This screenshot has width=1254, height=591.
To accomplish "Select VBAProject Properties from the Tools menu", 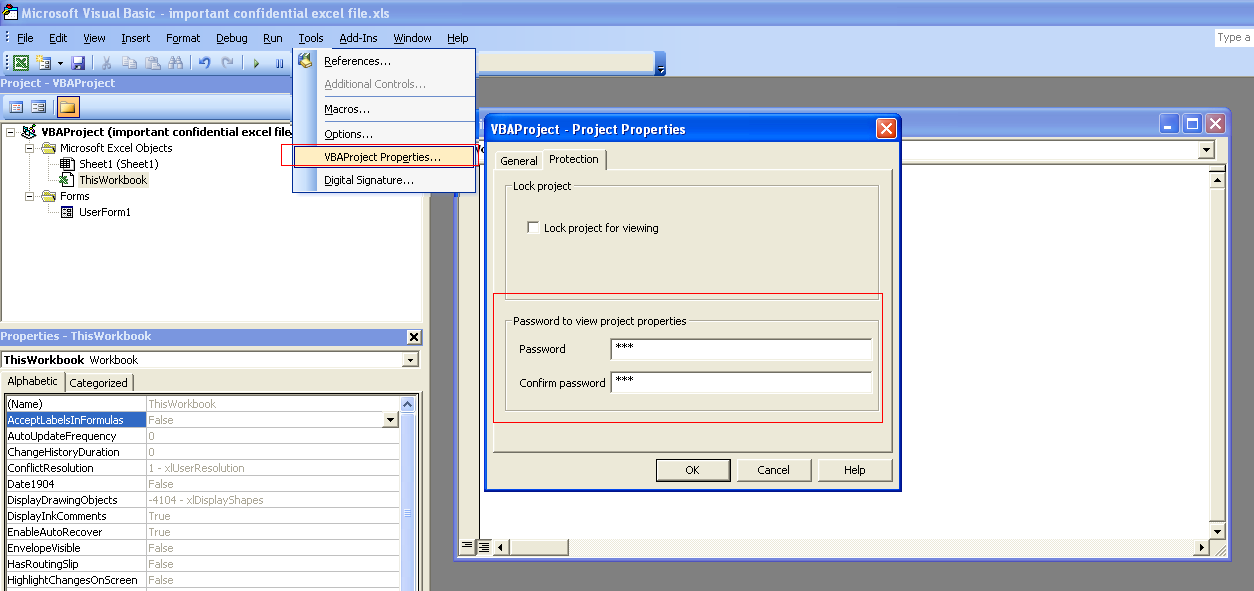I will [384, 157].
